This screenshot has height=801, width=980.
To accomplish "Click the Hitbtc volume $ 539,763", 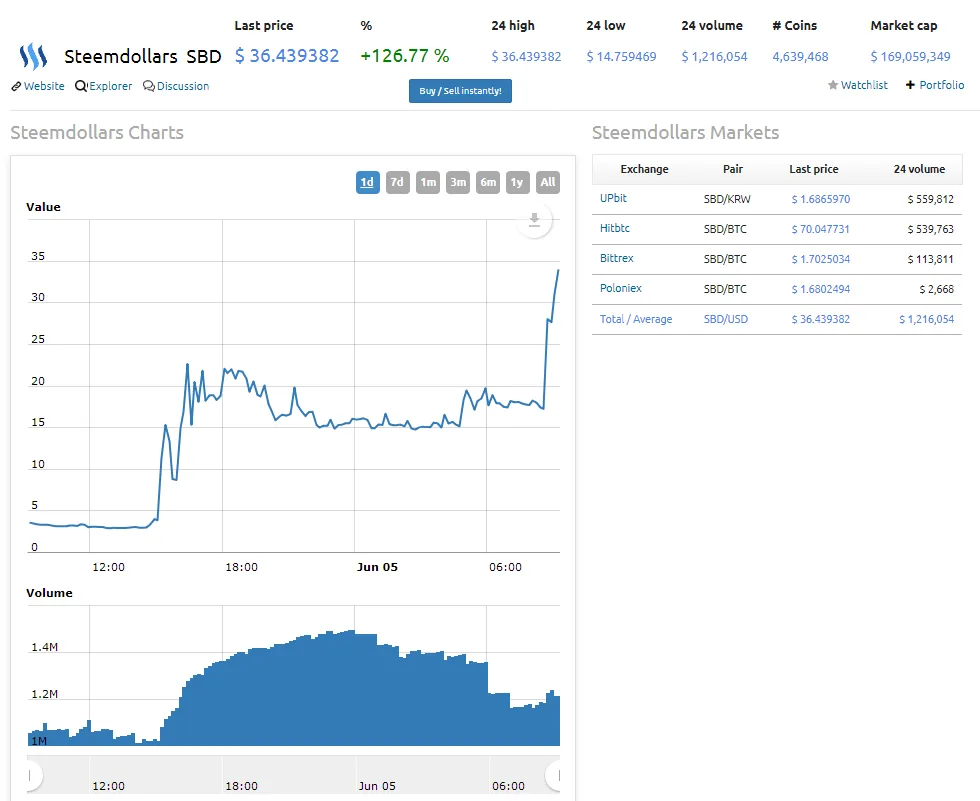I will 931,229.
